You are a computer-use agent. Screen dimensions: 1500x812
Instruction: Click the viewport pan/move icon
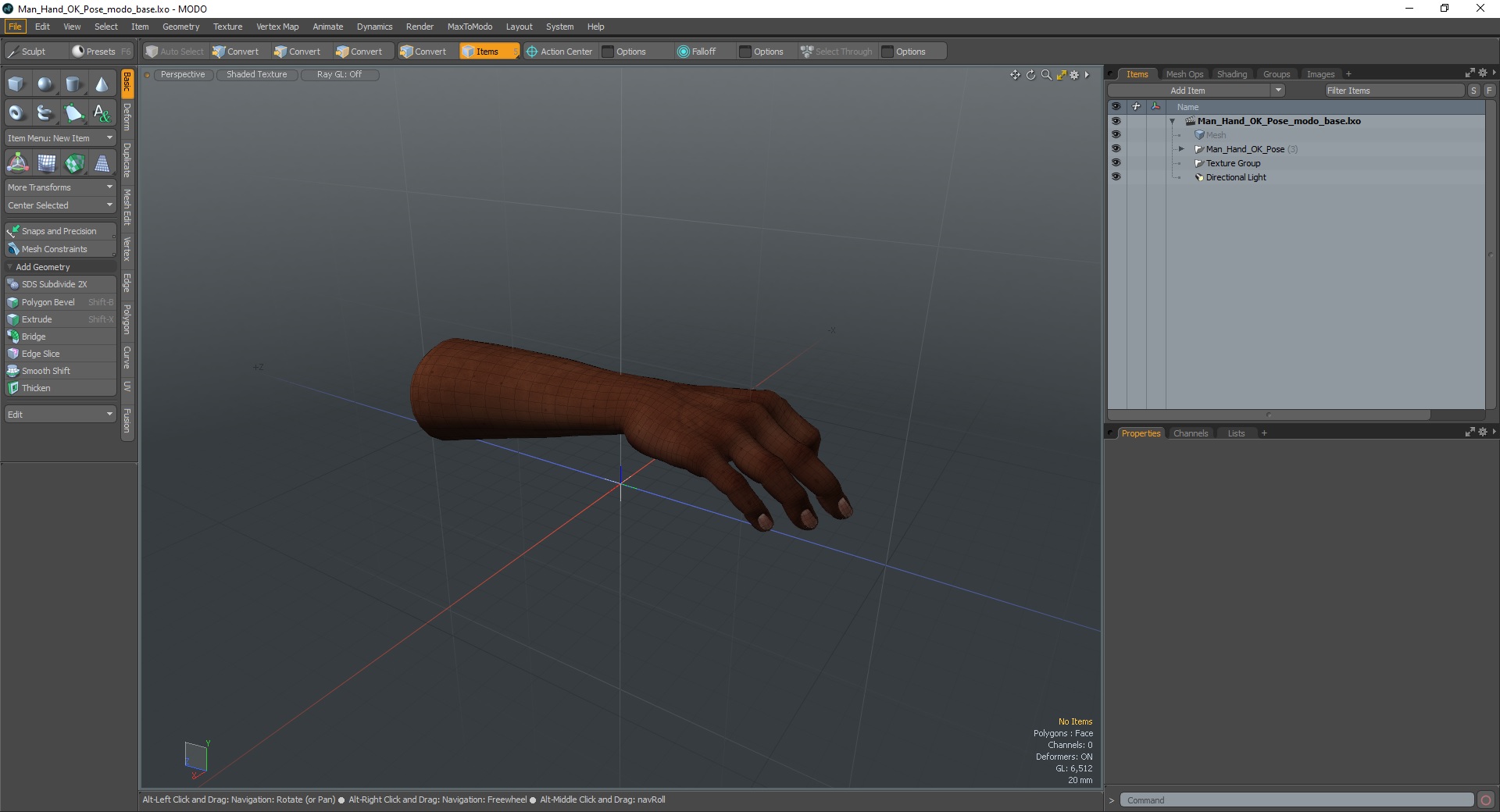[x=1015, y=75]
